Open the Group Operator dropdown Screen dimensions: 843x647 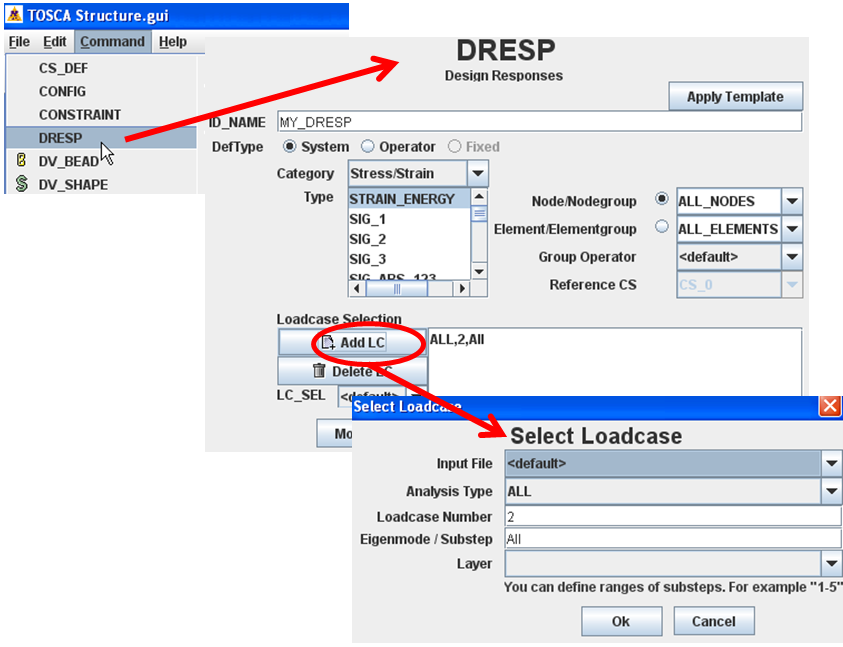pos(791,257)
